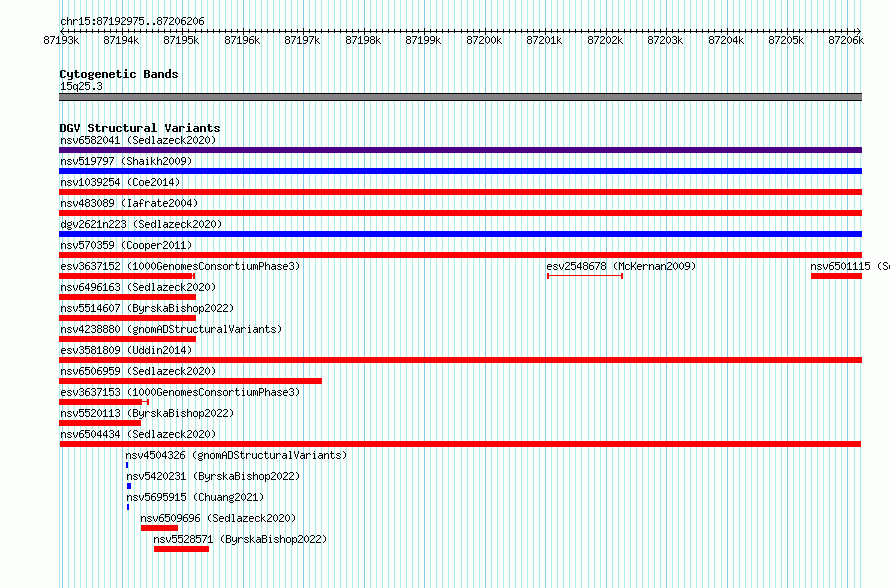Click the thin red esv2548678 interval bar
This screenshot has height=588, width=890.
pyautogui.click(x=585, y=276)
